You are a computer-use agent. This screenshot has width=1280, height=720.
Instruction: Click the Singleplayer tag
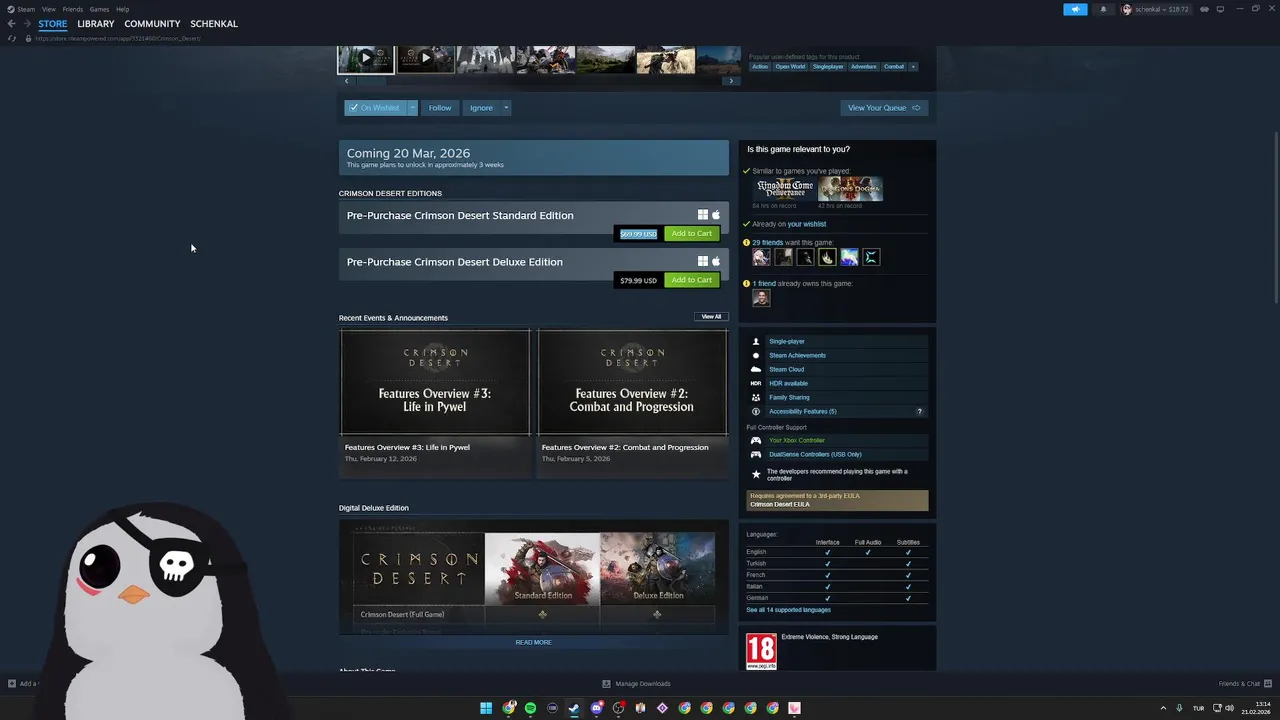coord(828,67)
